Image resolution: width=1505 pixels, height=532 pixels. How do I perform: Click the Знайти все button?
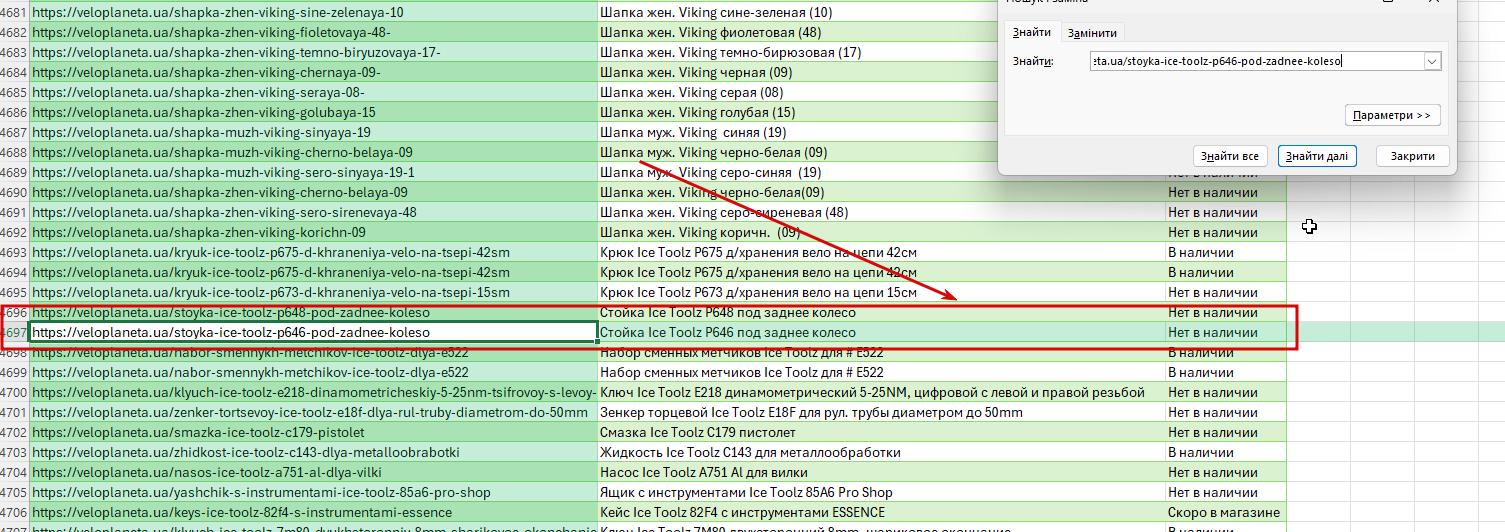[1230, 156]
